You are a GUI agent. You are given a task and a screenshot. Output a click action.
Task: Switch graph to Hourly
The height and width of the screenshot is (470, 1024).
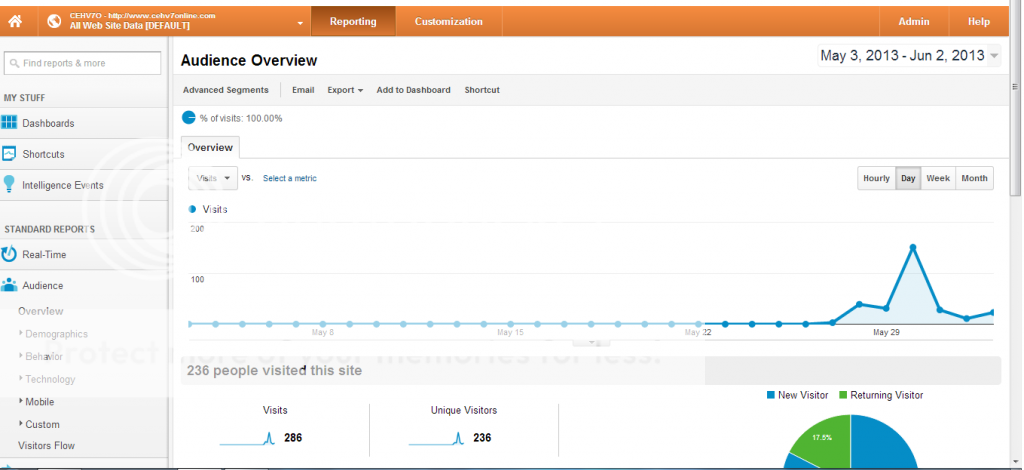click(876, 178)
